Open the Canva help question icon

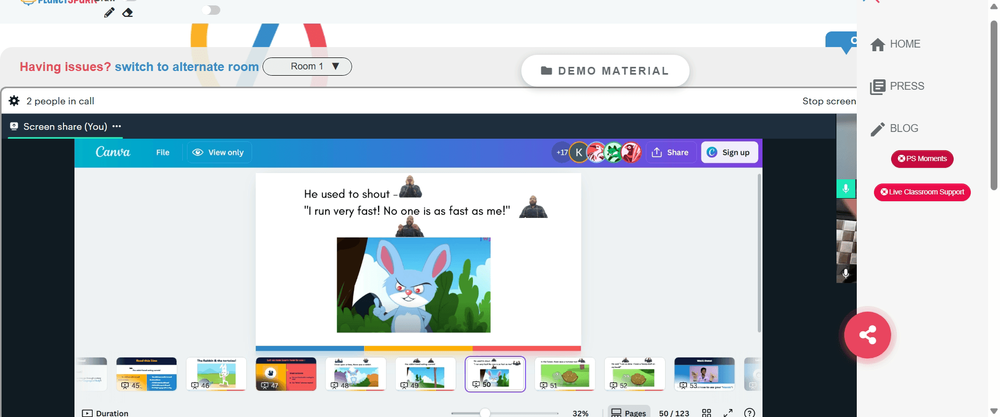[x=749, y=413]
